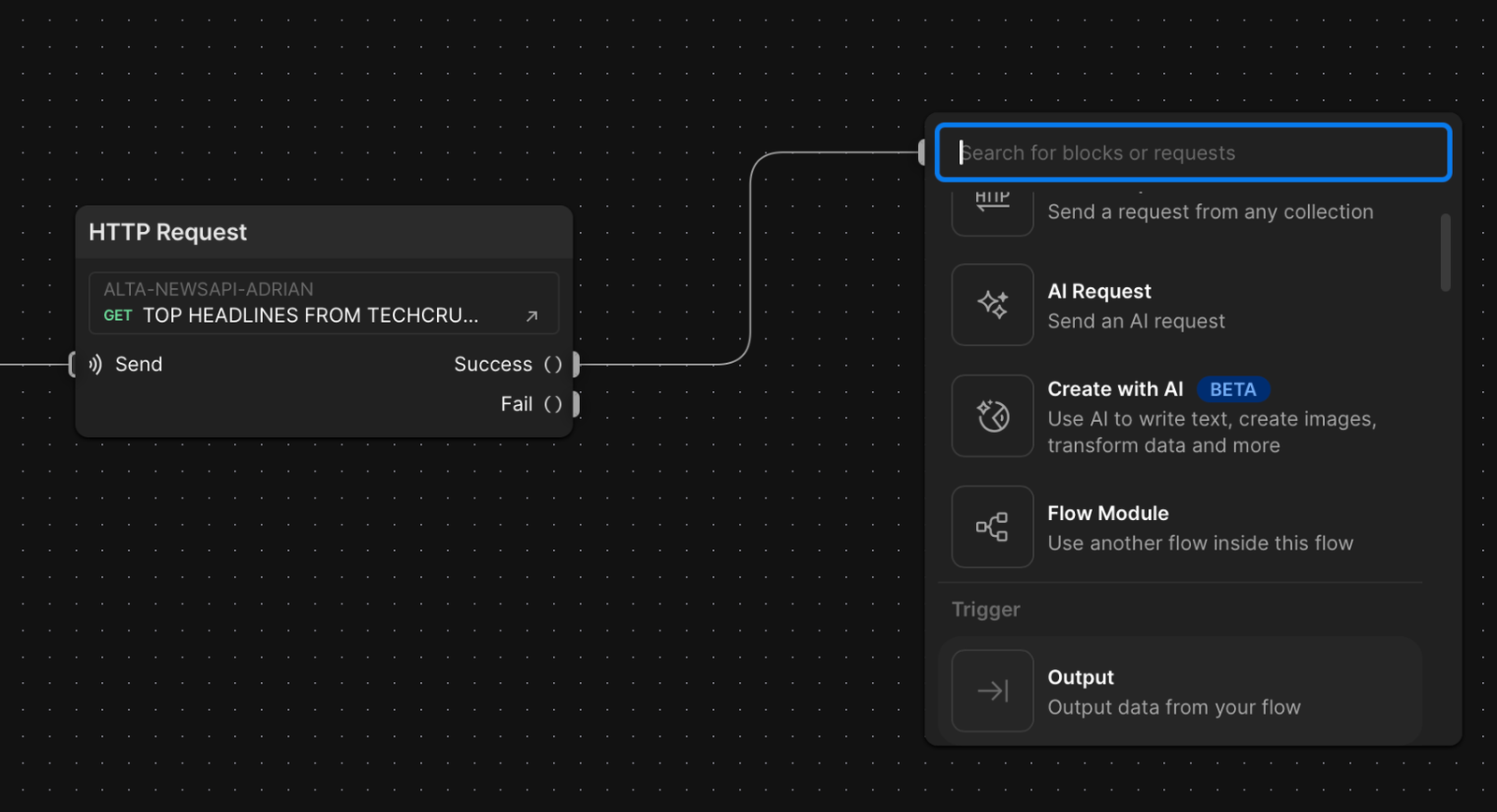
Task: Click the Output arrow icon
Action: [992, 691]
